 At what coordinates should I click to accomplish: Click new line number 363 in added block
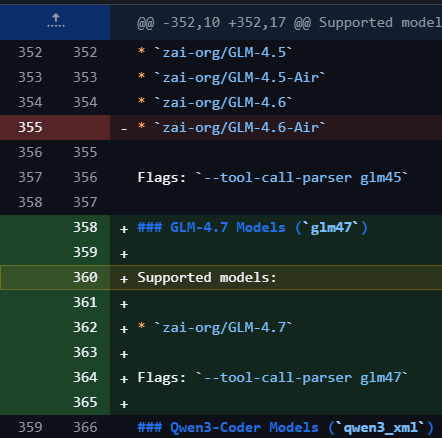pos(85,352)
